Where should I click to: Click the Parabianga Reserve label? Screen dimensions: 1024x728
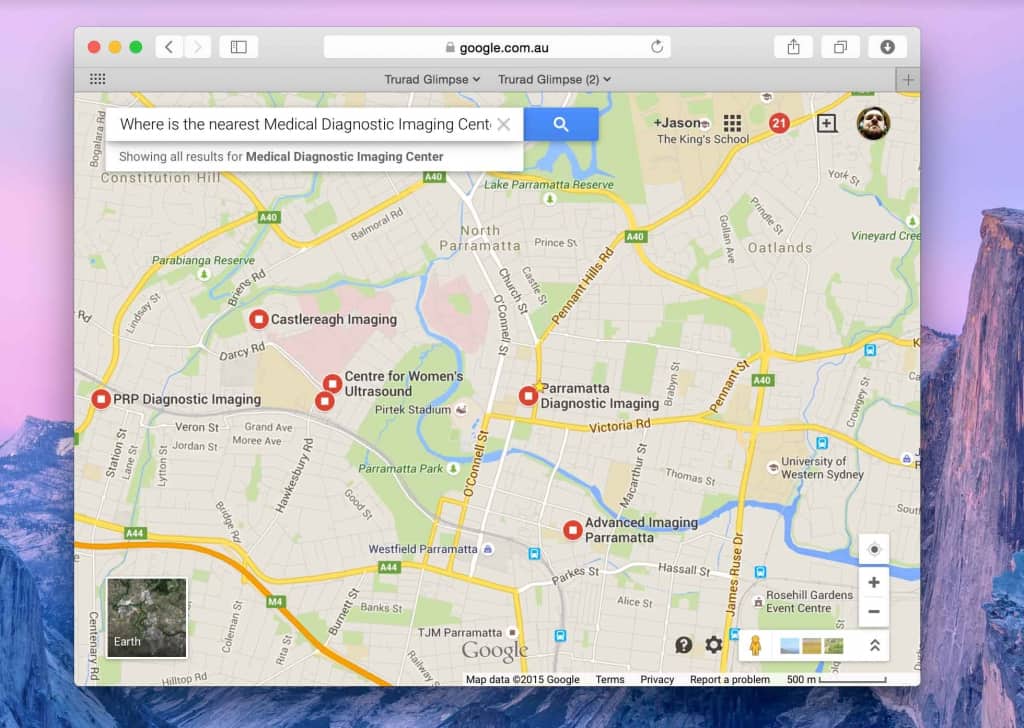point(203,261)
